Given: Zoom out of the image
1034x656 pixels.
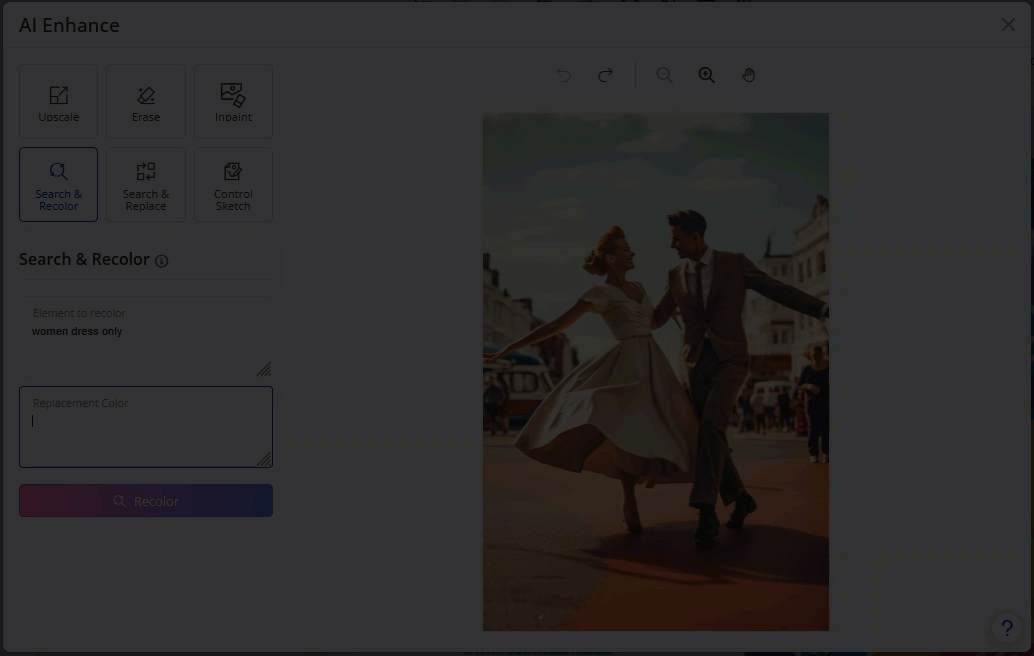Looking at the screenshot, I should click(665, 75).
